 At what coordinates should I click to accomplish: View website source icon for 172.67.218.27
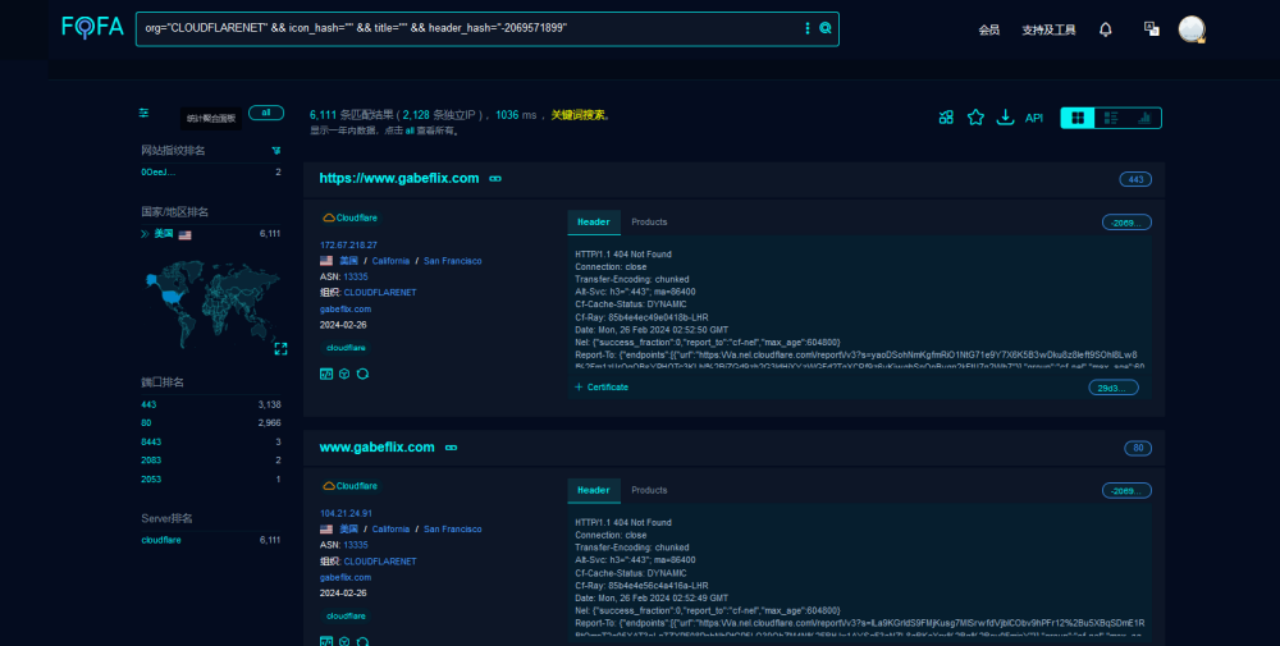click(326, 373)
